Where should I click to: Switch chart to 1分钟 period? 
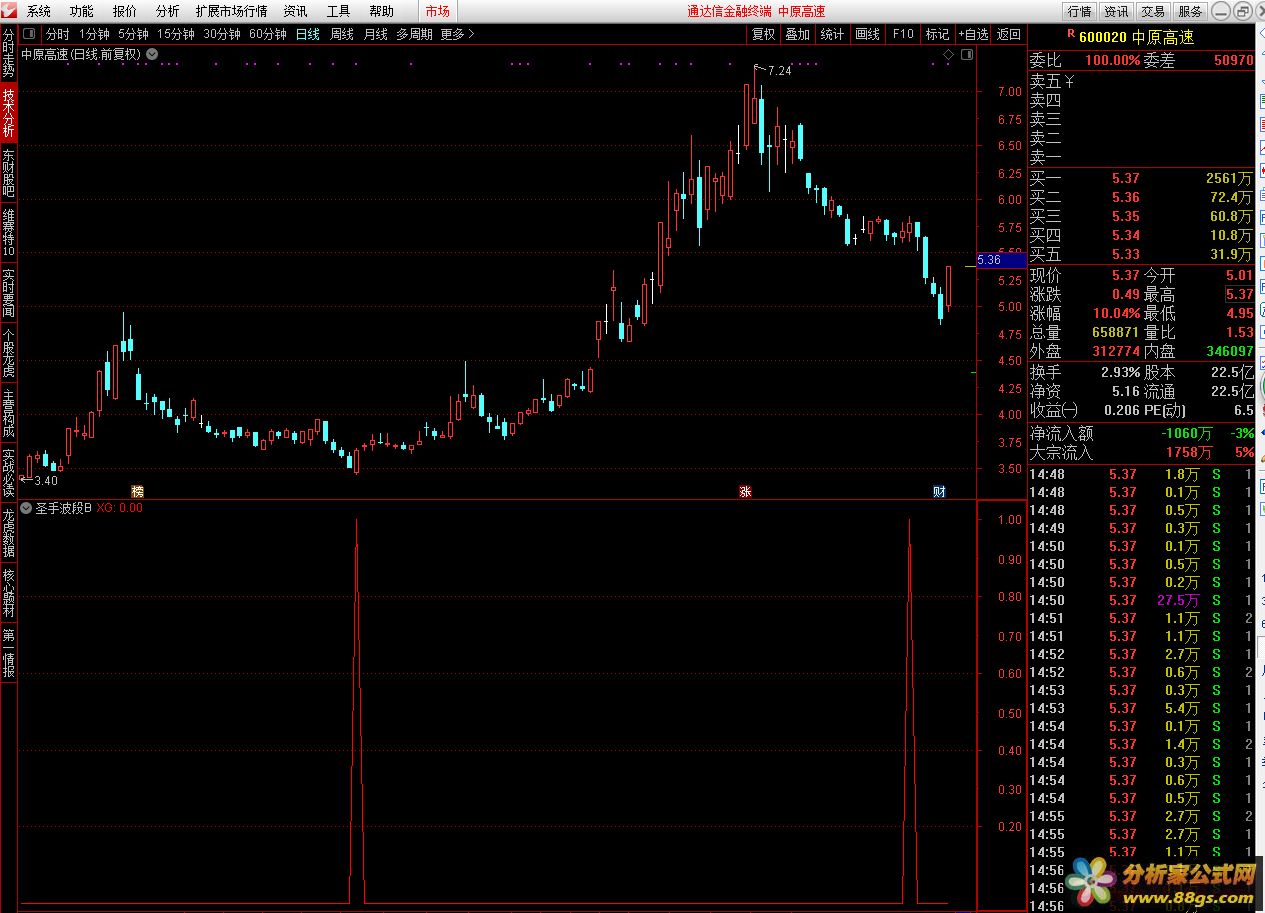pos(94,34)
